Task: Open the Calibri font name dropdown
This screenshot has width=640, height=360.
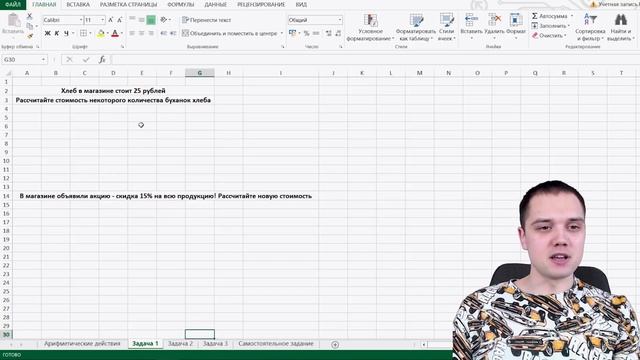Action: point(80,20)
